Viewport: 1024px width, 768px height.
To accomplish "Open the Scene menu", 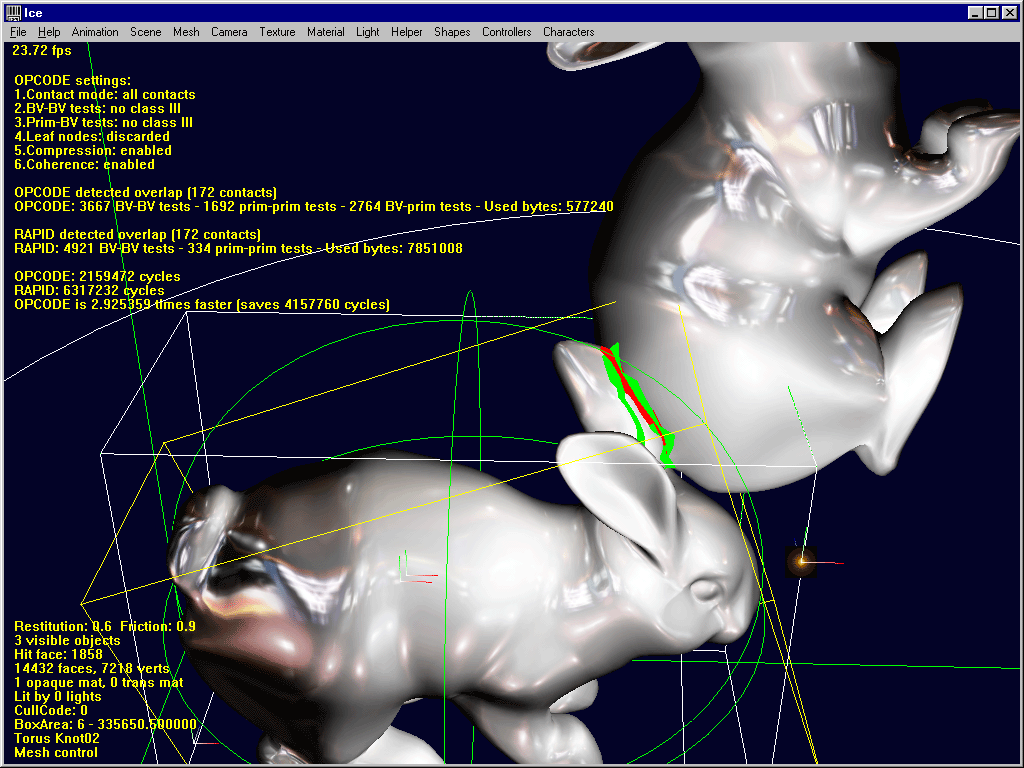I will click(x=146, y=32).
